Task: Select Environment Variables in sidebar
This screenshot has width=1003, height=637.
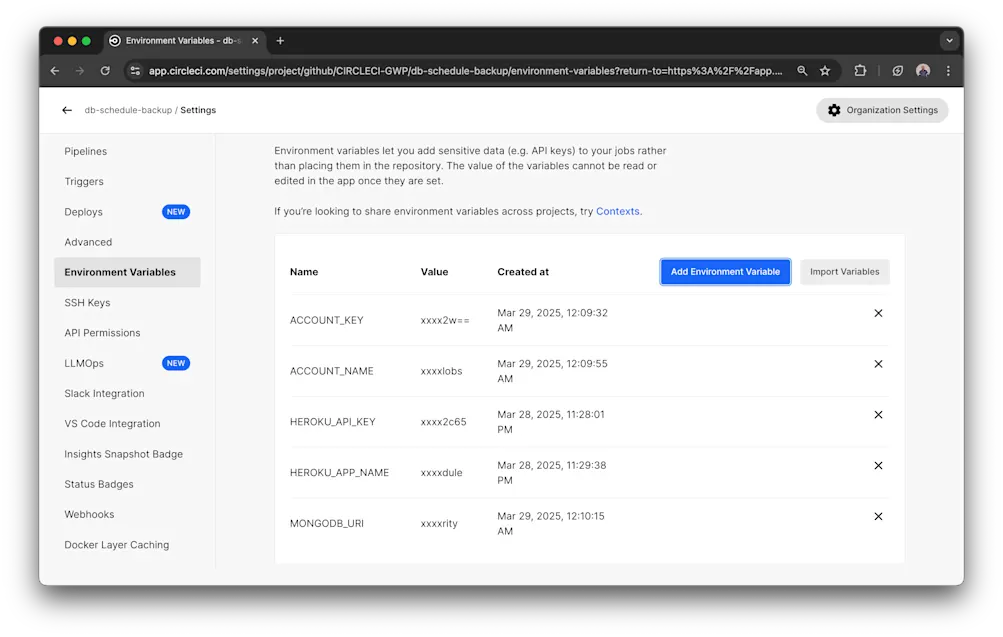Action: (x=127, y=272)
